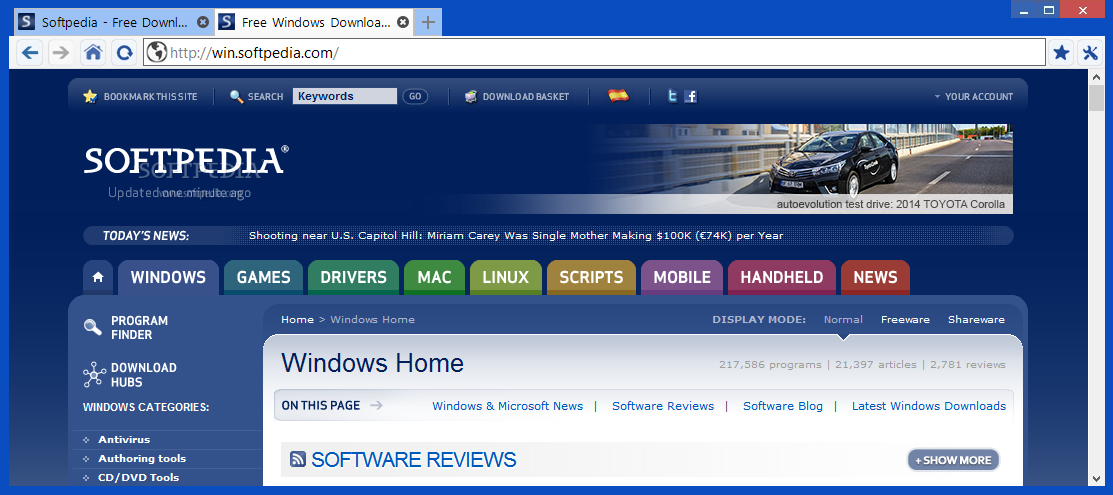Switch language with the Spanish flag icon
1113x495 pixels.
pos(618,96)
